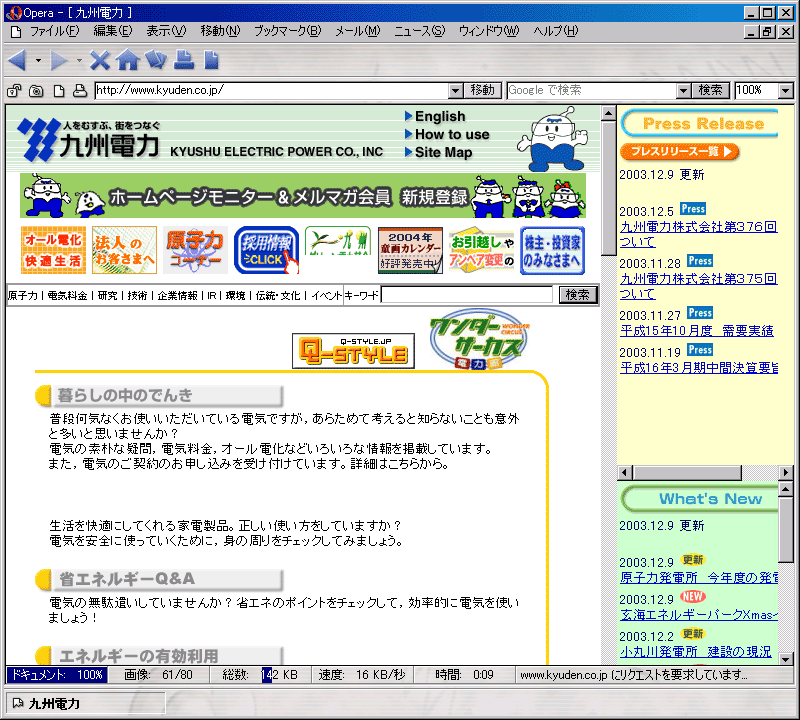Click the キーワード input field
Image resolution: width=800 pixels, height=720 pixels.
point(467,295)
